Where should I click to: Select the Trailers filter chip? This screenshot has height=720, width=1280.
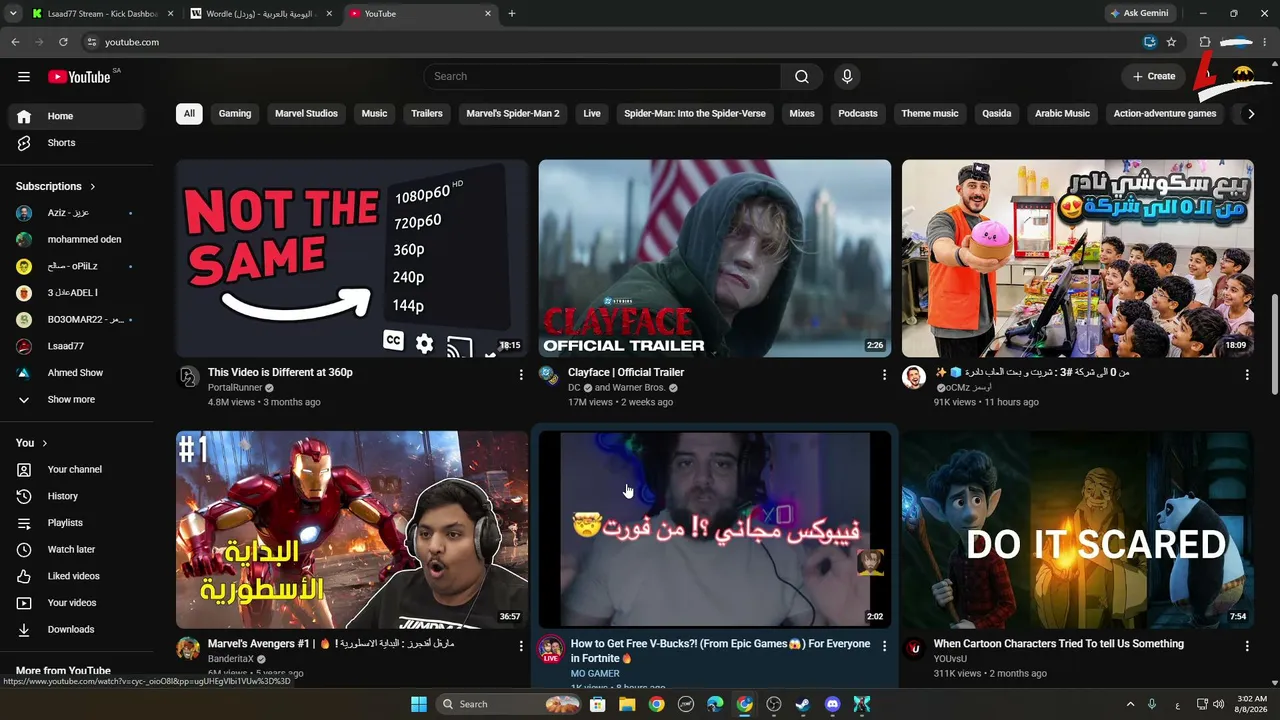click(x=427, y=114)
